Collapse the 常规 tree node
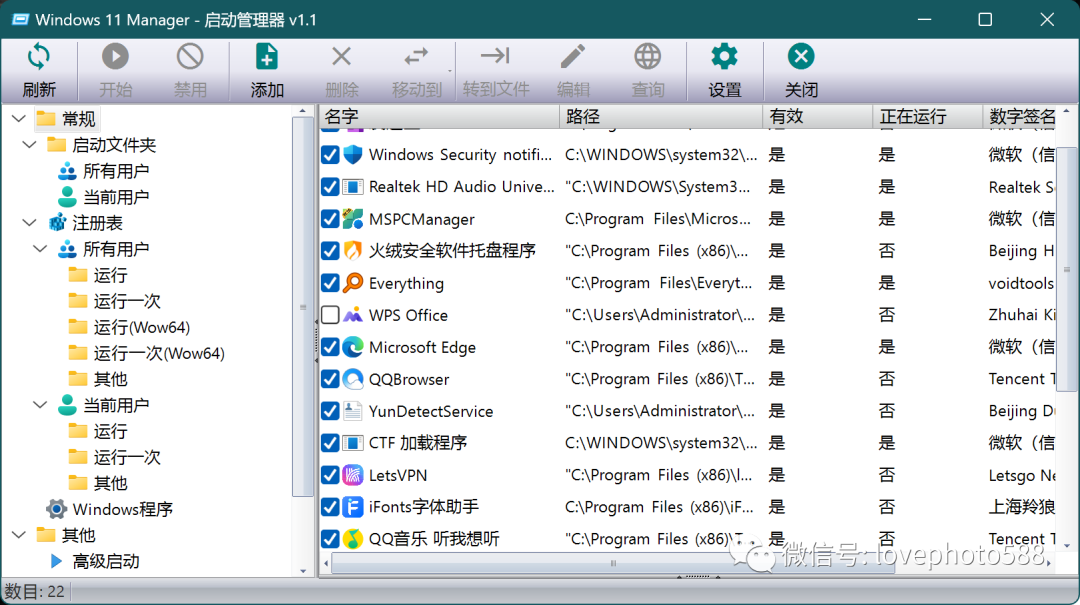This screenshot has height=605, width=1080. [19, 119]
